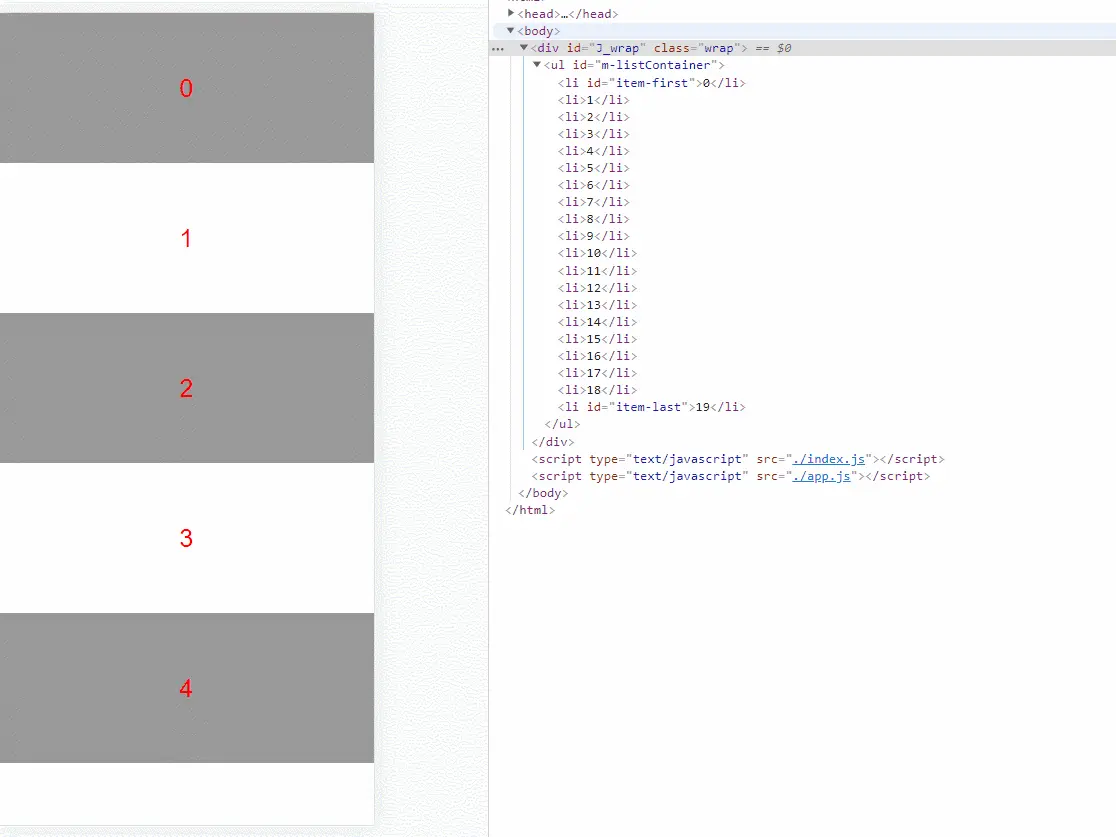Click the gray list item 4

[x=186, y=688]
